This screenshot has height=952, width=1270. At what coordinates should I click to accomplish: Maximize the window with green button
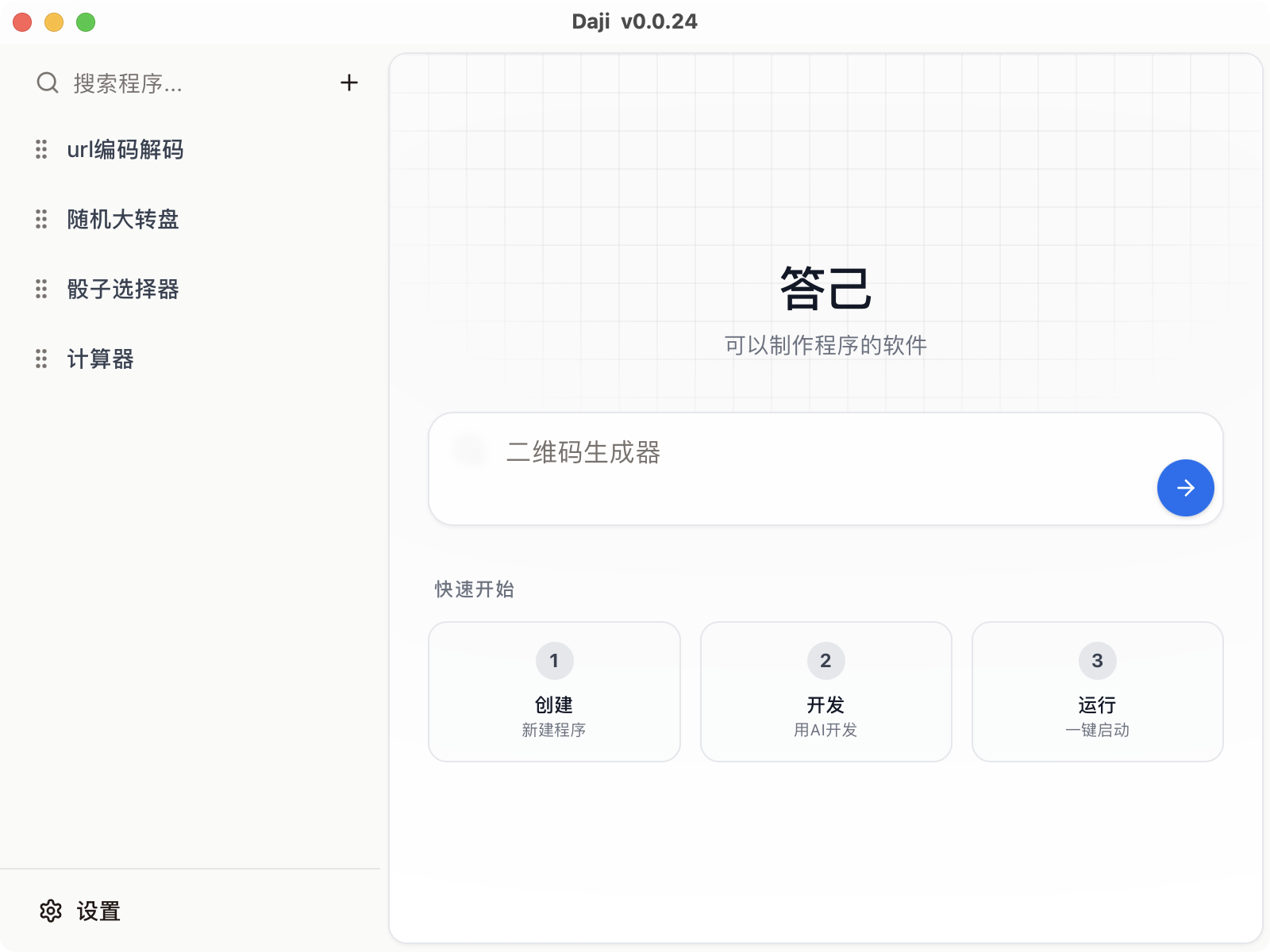(x=86, y=22)
